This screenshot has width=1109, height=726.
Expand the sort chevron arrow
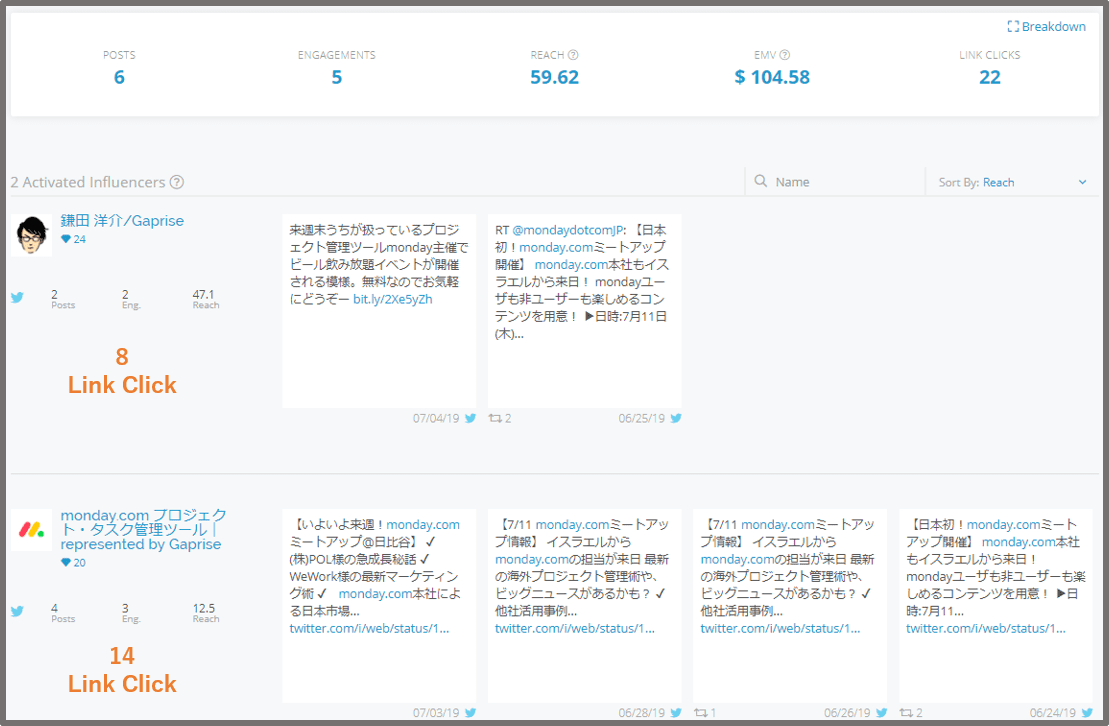(x=1082, y=182)
